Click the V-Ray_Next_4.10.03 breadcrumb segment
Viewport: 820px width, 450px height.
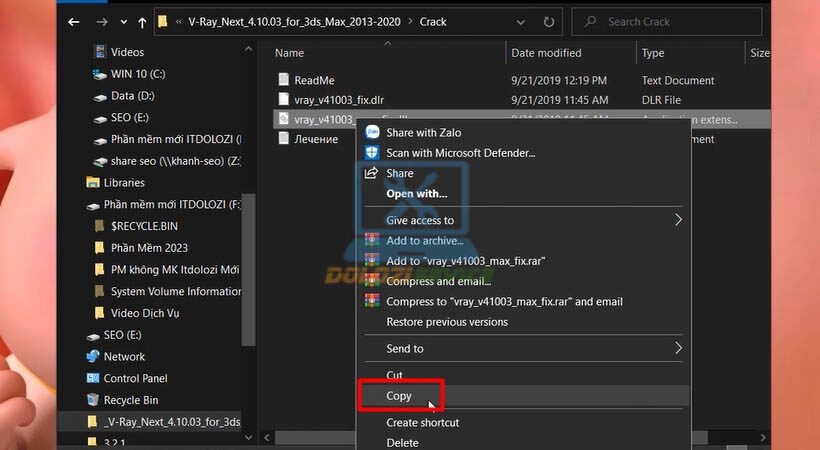pyautogui.click(x=294, y=22)
